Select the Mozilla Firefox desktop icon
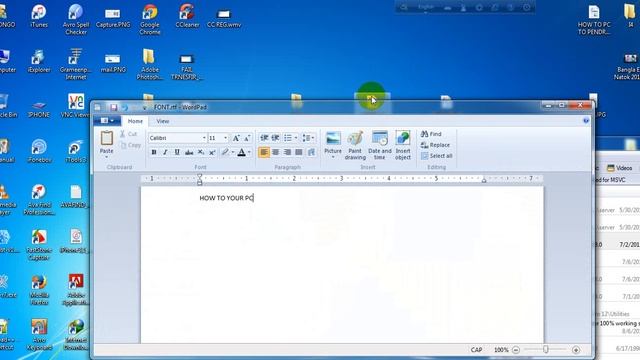Screen dimensions: 640x360 click(x=39, y=290)
